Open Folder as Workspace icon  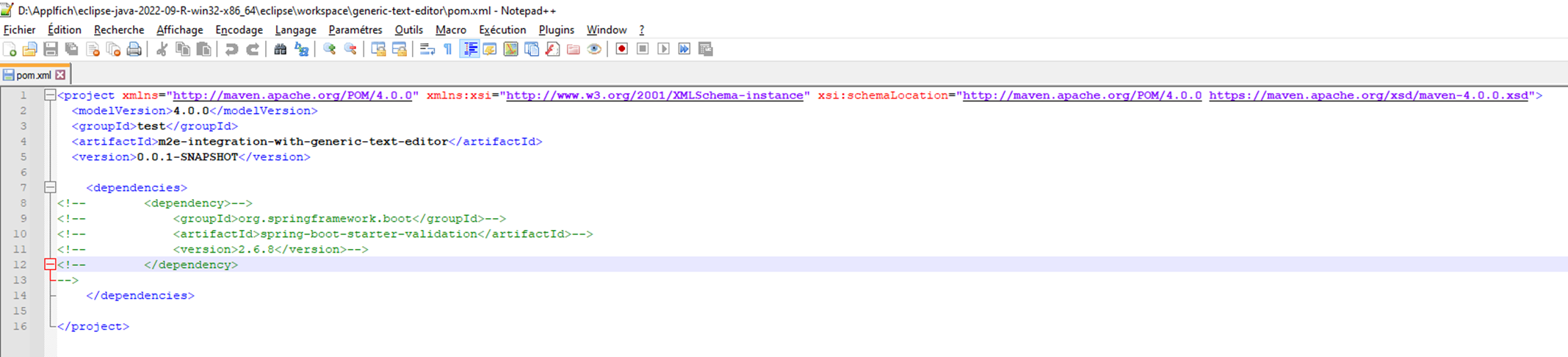click(x=573, y=49)
